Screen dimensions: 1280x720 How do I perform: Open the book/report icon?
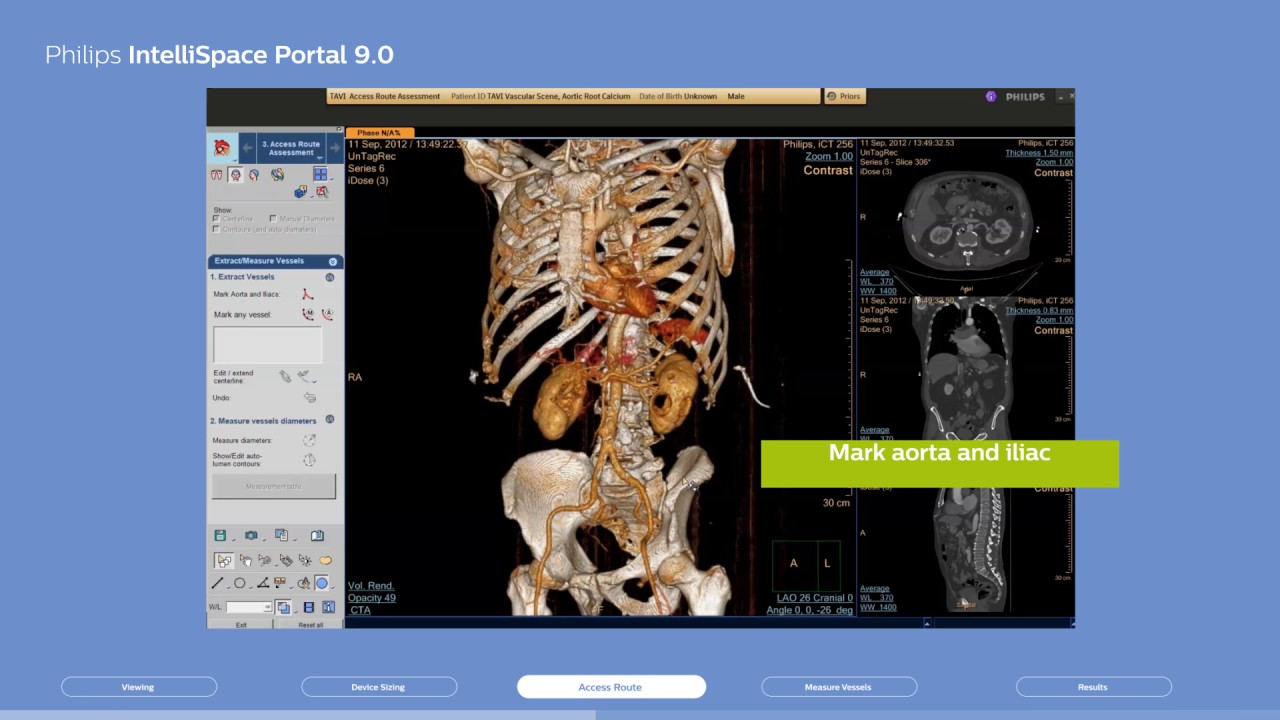click(x=317, y=535)
